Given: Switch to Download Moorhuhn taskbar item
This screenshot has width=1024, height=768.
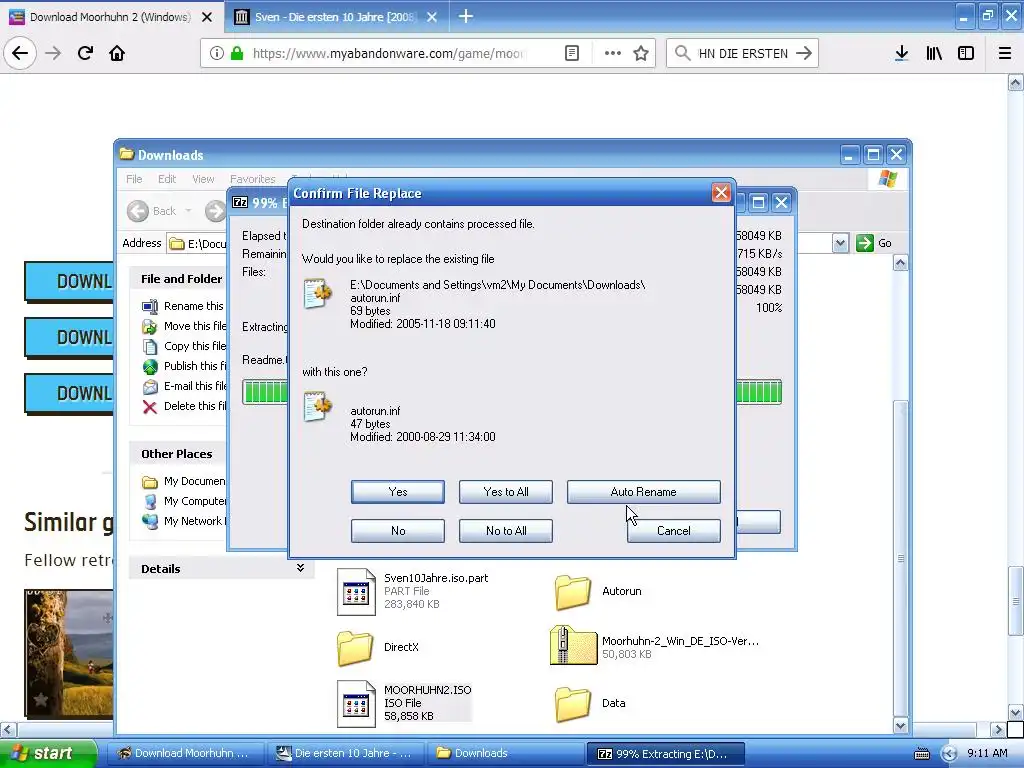Looking at the screenshot, I should [x=185, y=753].
